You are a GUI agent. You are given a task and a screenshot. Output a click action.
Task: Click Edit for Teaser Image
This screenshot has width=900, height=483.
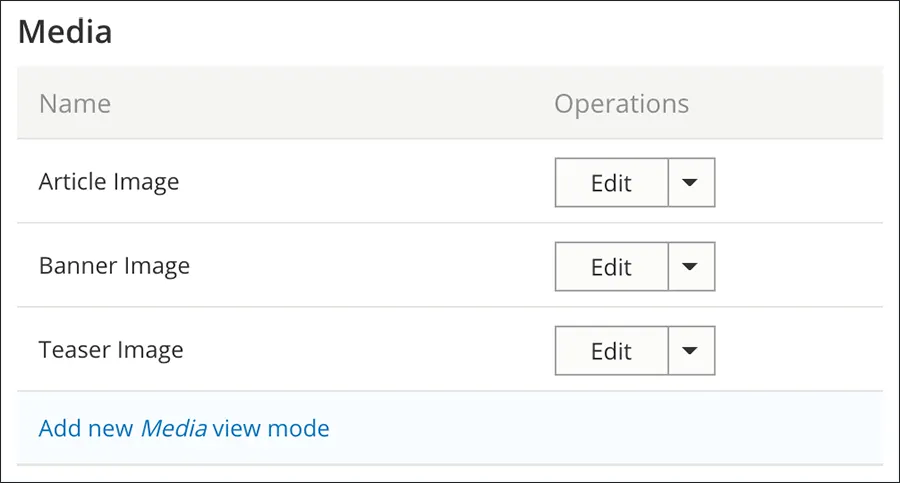coord(611,351)
